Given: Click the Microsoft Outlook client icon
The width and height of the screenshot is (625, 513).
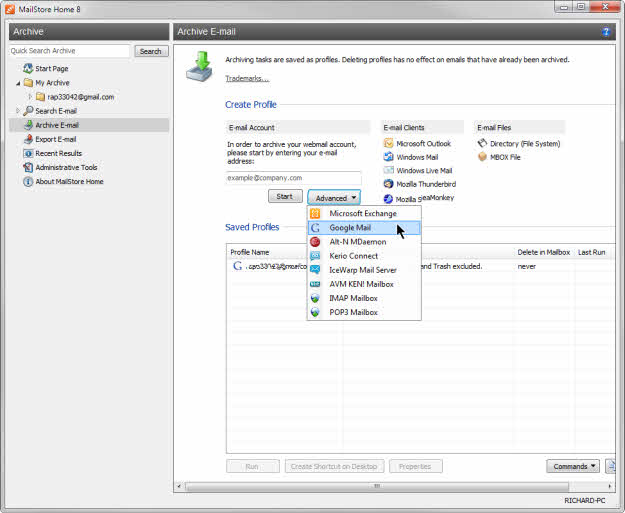Looking at the screenshot, I should click(x=389, y=143).
